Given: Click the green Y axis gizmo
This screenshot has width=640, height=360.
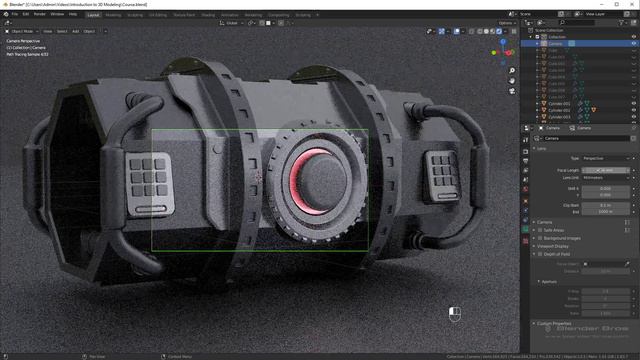Looking at the screenshot, I should click(x=494, y=53).
